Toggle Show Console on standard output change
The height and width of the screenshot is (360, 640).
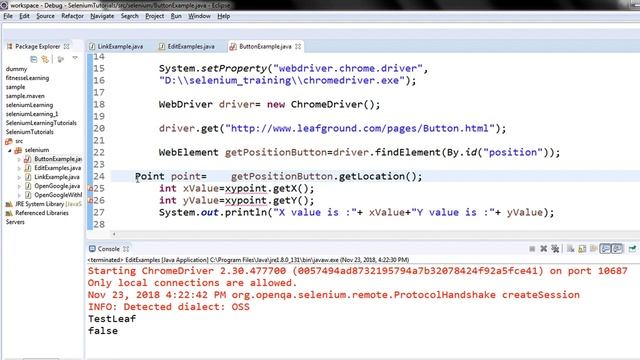(605, 249)
